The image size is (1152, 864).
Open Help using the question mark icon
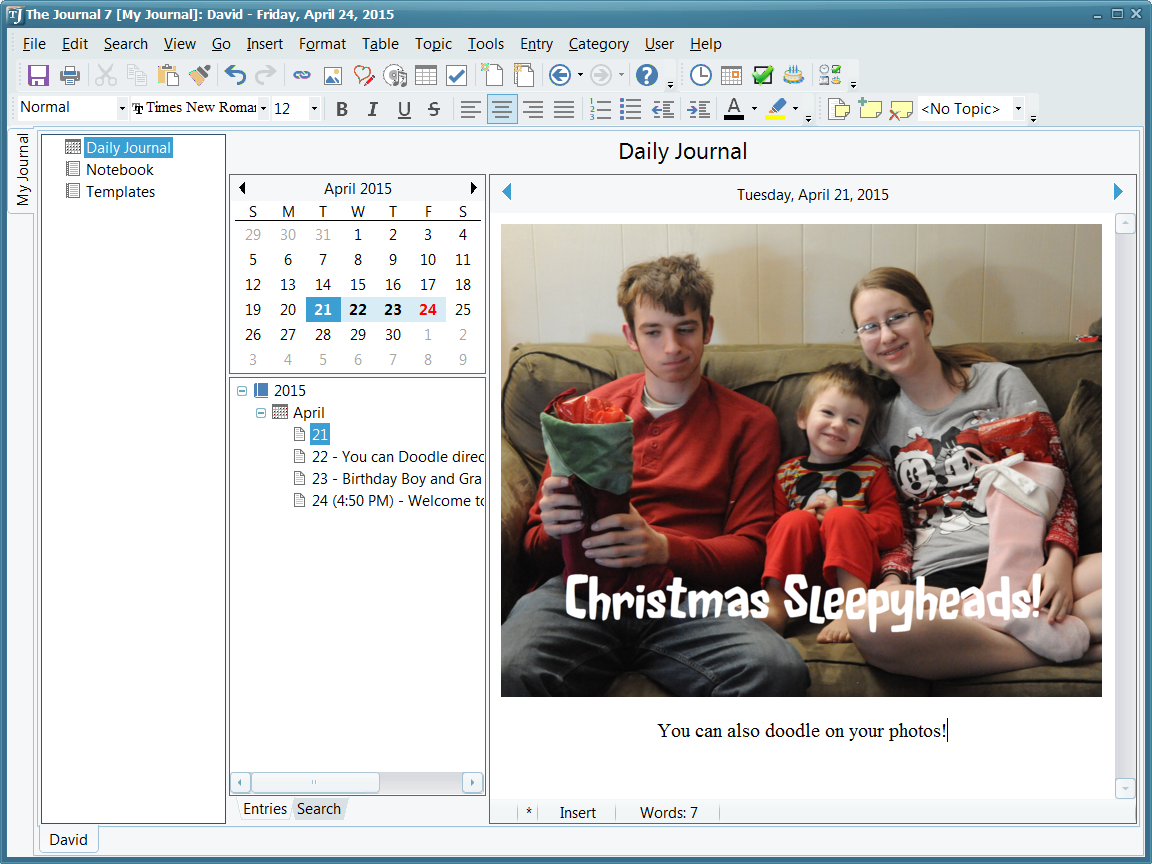pos(647,75)
